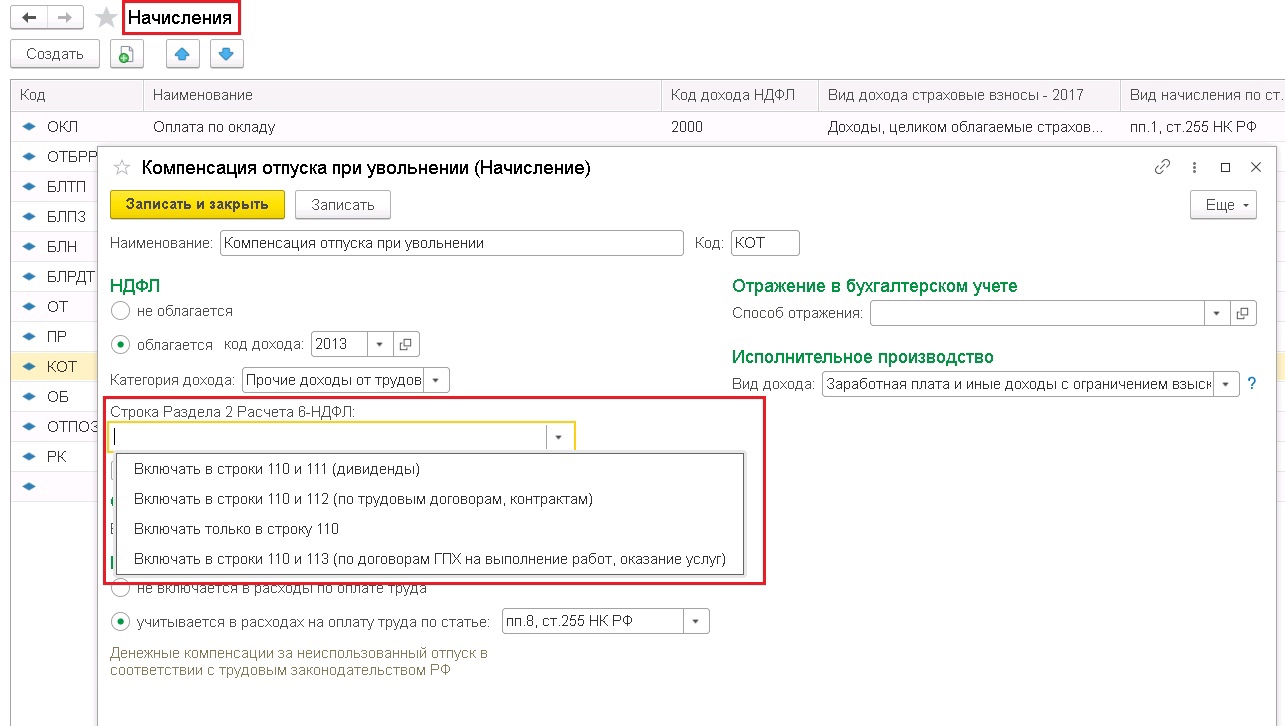Move item up with blue up arrow
The image size is (1285, 726).
[x=181, y=54]
